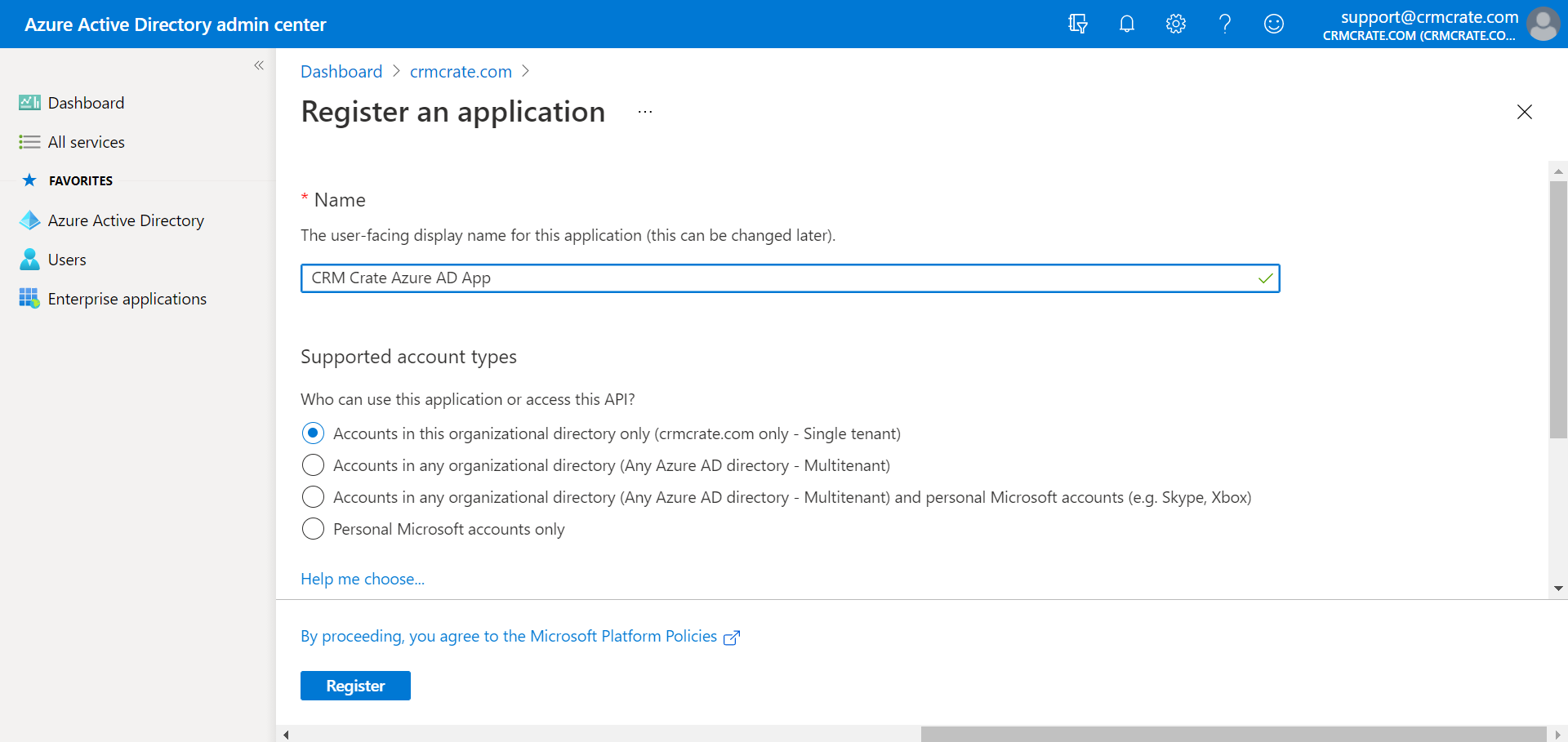Open the notifications bell
Screen dimensions: 1568x742
(1127, 24)
